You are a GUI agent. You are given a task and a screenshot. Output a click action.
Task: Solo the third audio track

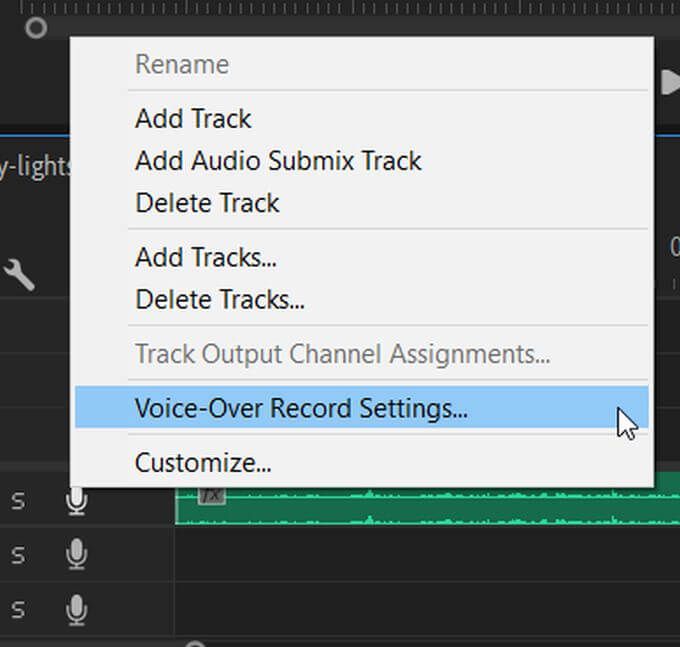(18, 610)
